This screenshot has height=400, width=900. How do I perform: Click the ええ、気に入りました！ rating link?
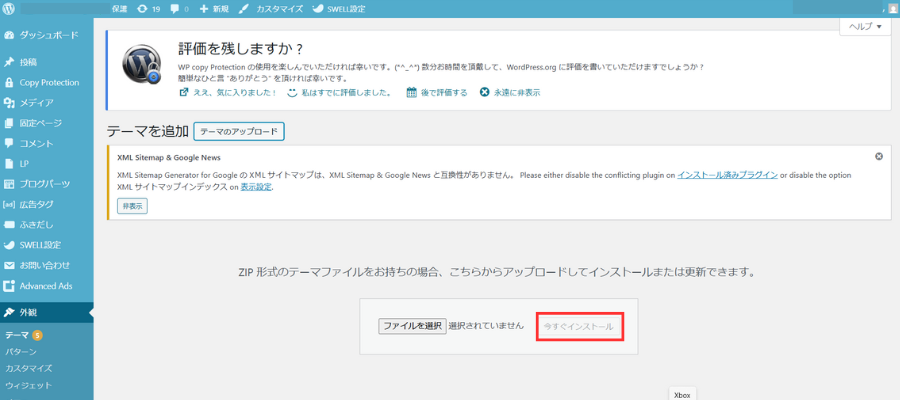pyautogui.click(x=227, y=92)
